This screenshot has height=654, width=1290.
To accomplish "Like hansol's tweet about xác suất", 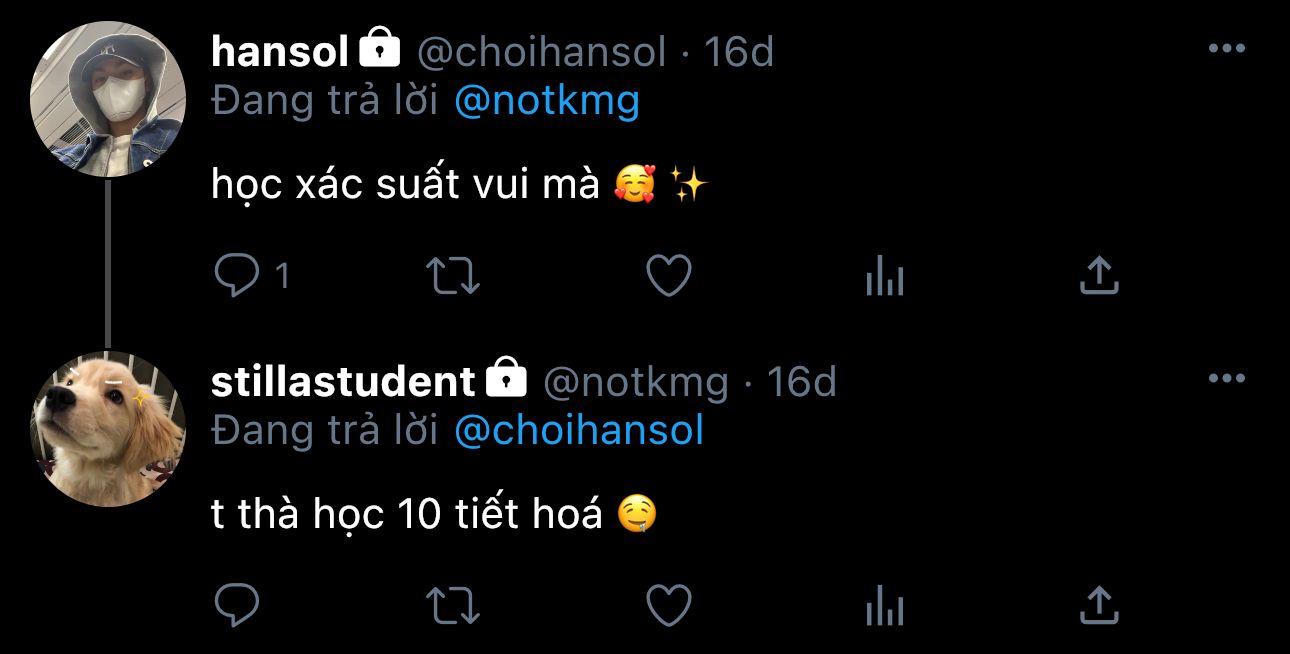I will point(669,276).
